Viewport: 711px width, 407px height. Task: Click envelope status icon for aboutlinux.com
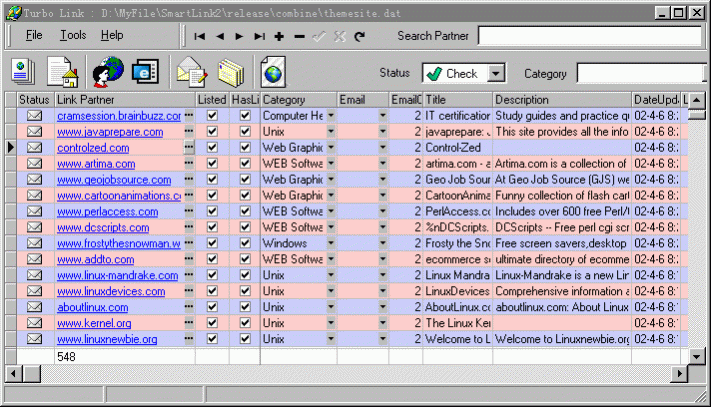click(x=34, y=307)
